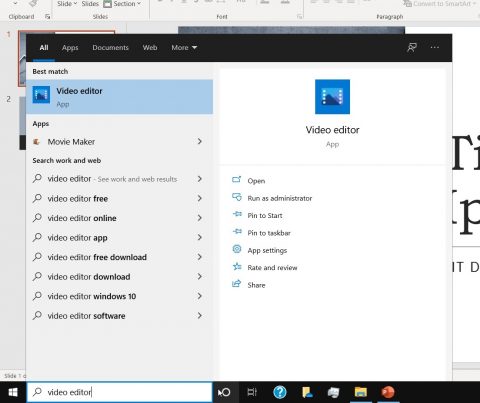
Task: Switch to the Web search tab
Action: 150,48
